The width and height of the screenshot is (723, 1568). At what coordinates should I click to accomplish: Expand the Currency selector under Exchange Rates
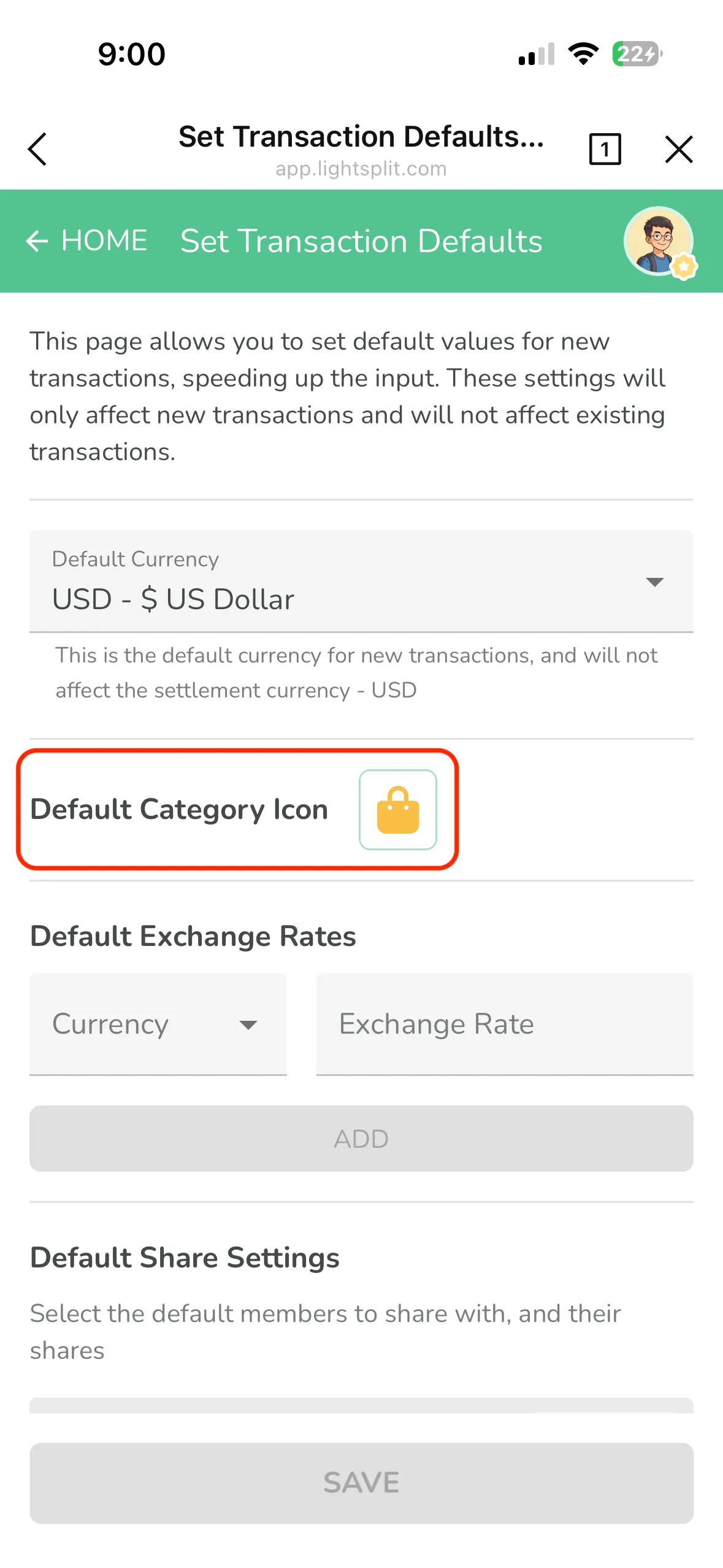[158, 1024]
